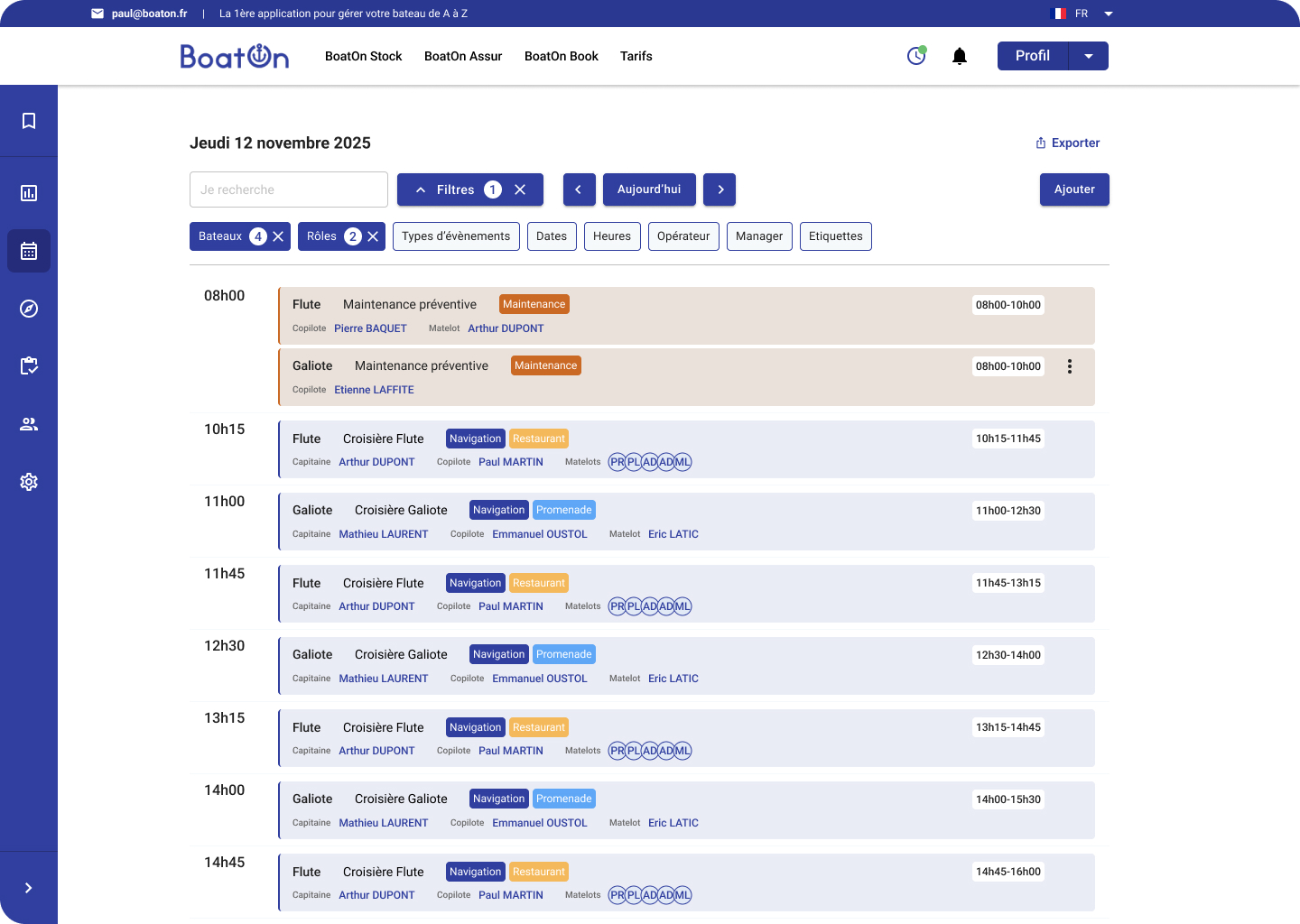Screen dimensions: 1300x924
Task: Open the time-tracking clock icon with green badge
Action: point(916,55)
